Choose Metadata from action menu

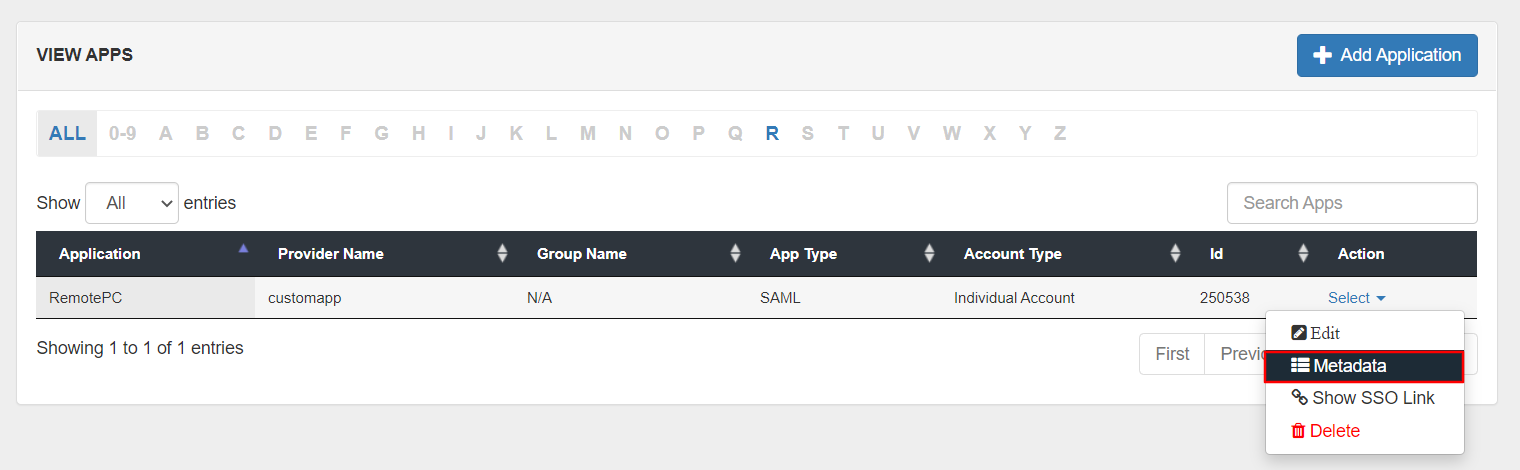[1365, 367]
